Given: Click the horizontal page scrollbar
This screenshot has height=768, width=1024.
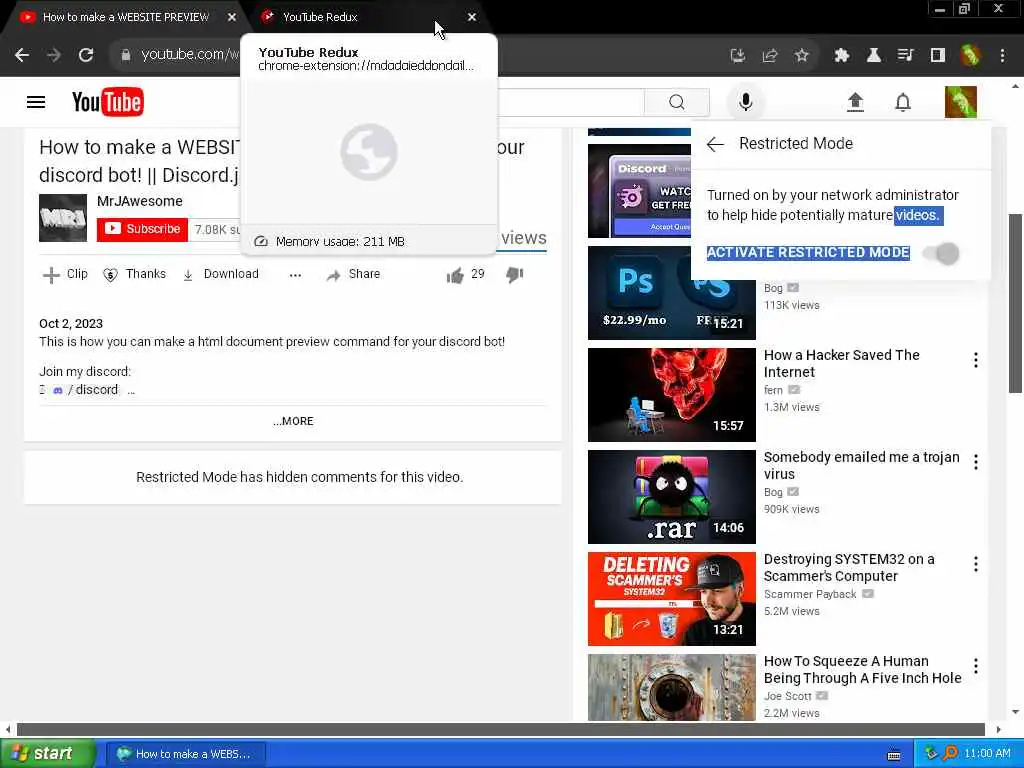Looking at the screenshot, I should point(500,729).
